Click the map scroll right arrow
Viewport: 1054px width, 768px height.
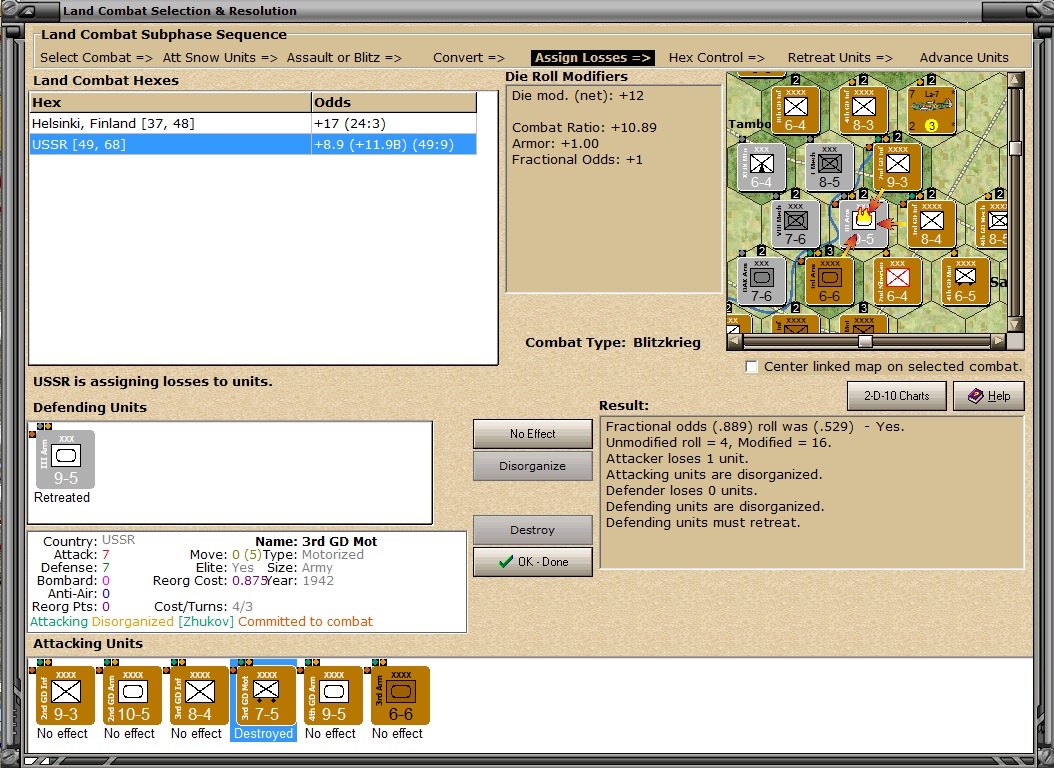(x=999, y=341)
